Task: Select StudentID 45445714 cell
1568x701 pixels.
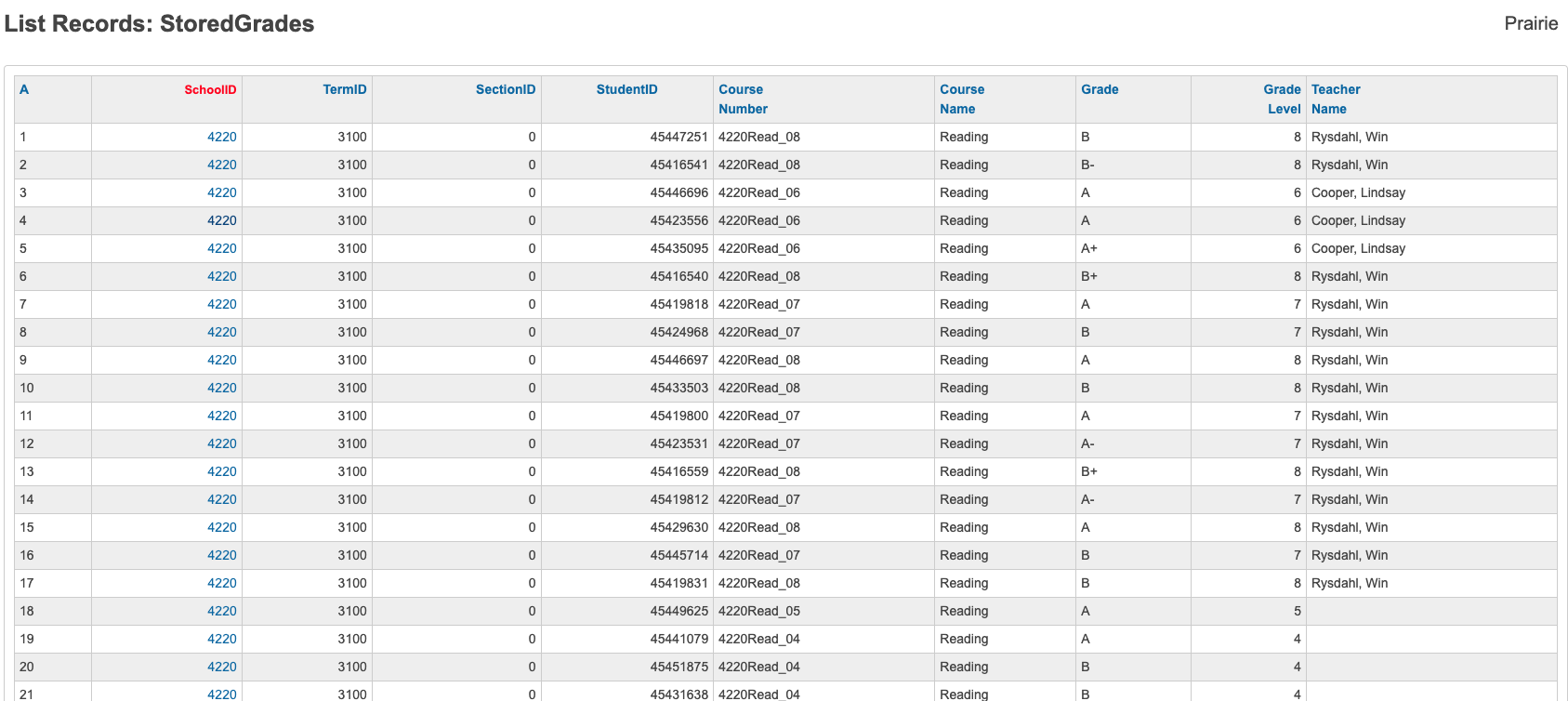Action: pyautogui.click(x=627, y=555)
